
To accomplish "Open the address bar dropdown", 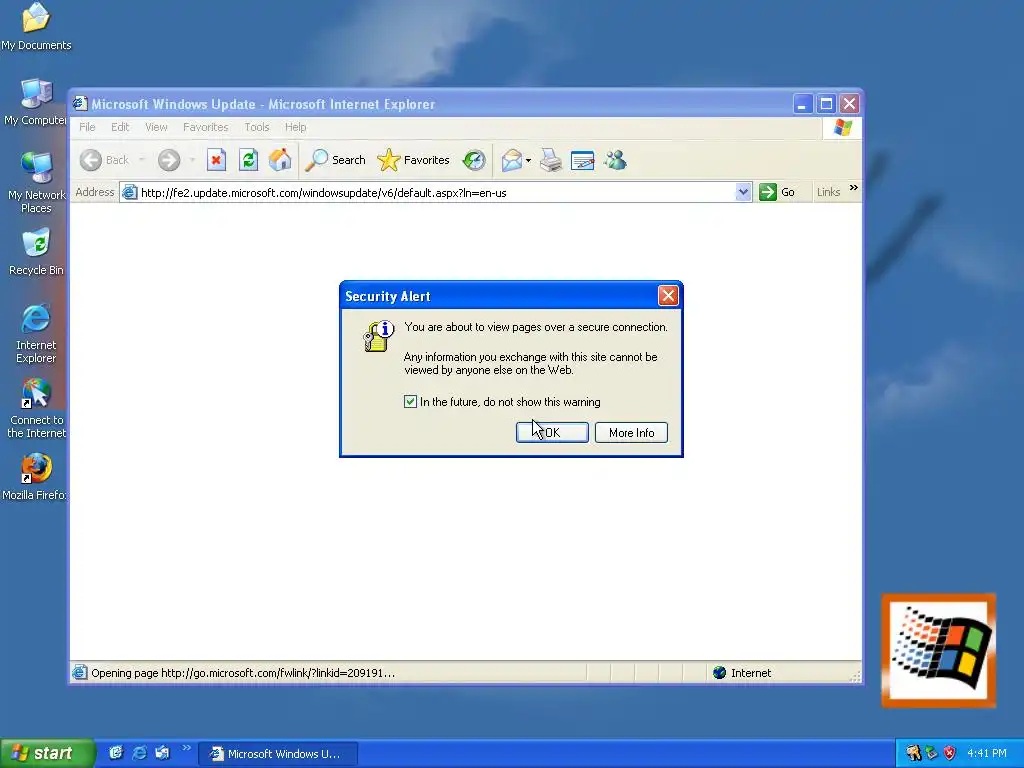I will coord(743,192).
